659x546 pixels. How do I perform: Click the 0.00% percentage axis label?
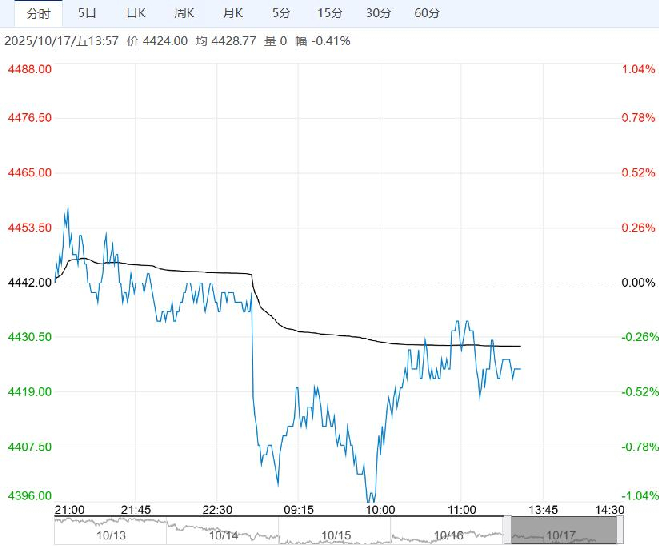[636, 282]
